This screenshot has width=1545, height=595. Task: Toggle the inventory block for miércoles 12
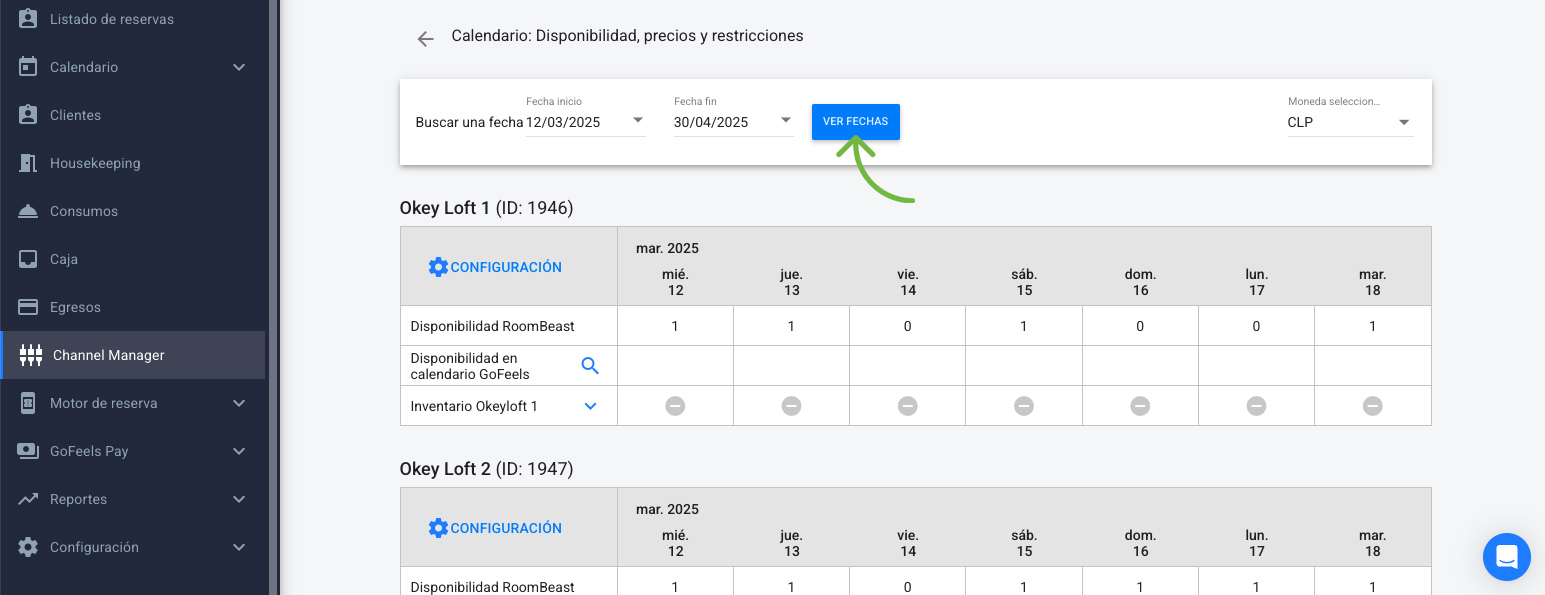[675, 406]
